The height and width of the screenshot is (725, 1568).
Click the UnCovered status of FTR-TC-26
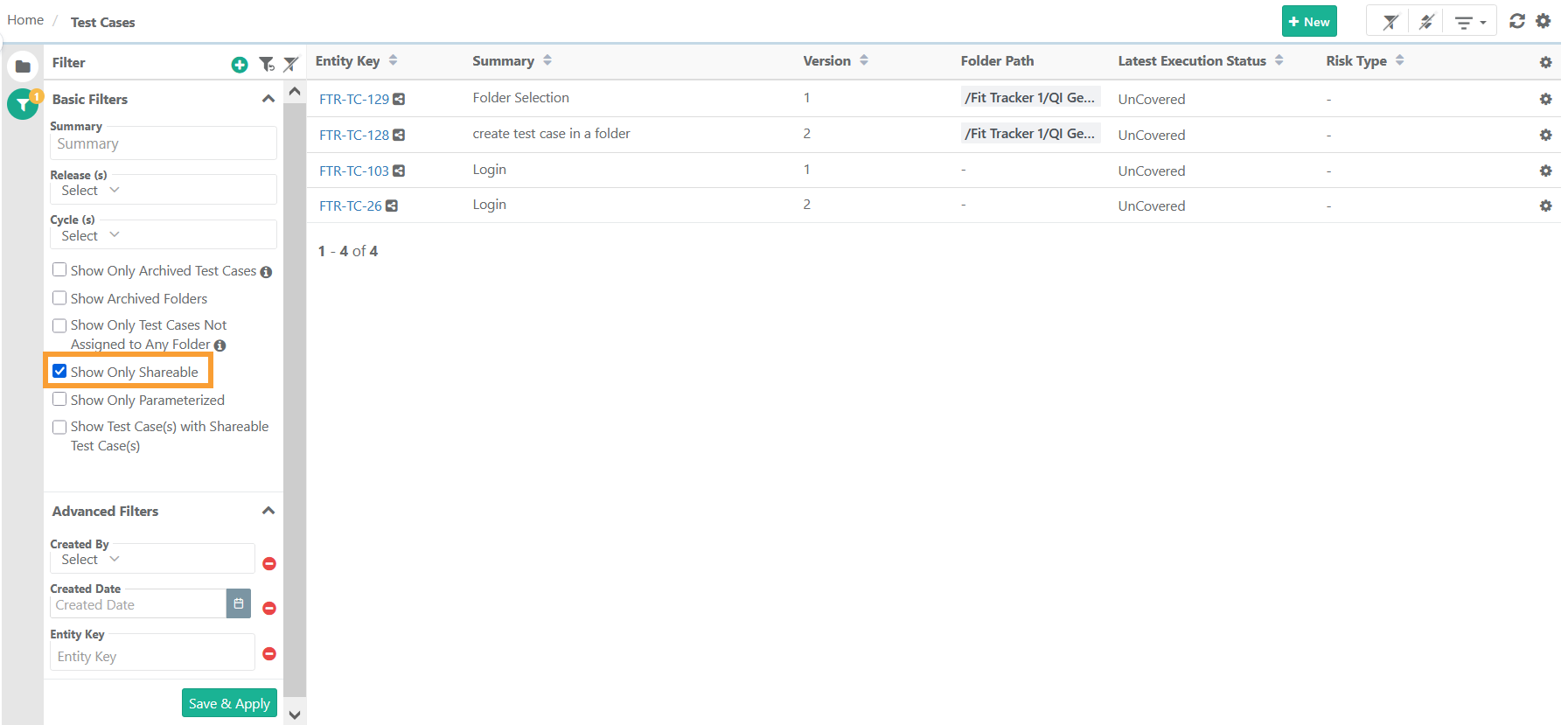[1151, 206]
